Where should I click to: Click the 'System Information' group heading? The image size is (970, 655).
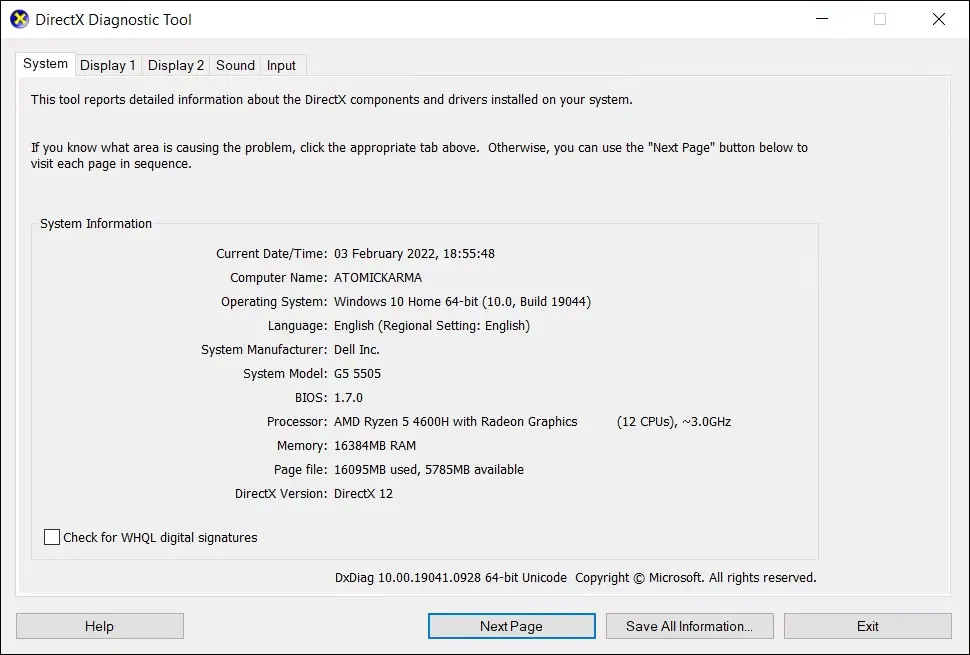96,224
